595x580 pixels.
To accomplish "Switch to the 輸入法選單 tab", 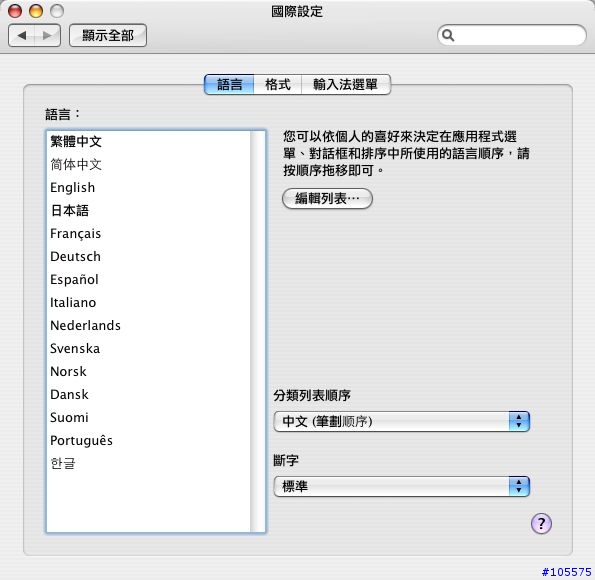I will pyautogui.click(x=346, y=84).
